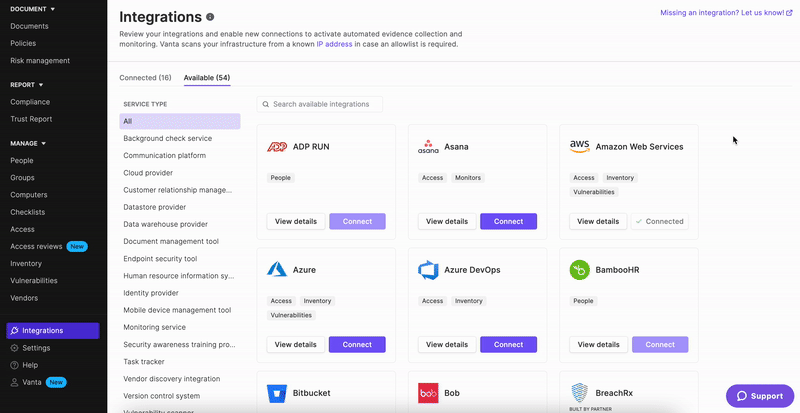The height and width of the screenshot is (413, 800).
Task: View details for ADP RUN
Action: click(296, 222)
